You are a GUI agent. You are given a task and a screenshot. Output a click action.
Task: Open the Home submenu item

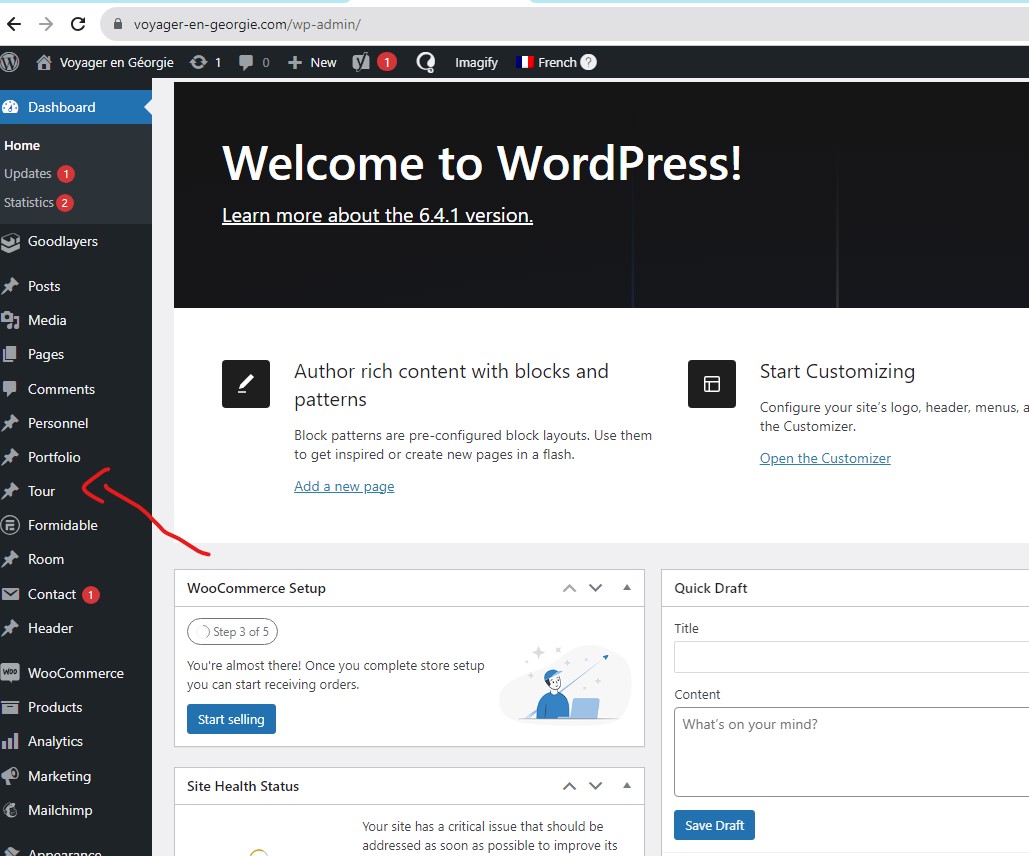(x=22, y=146)
